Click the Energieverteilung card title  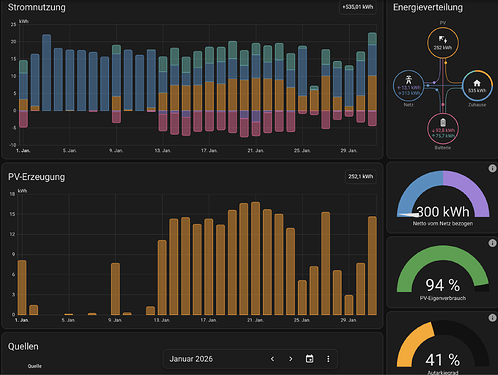(428, 7)
